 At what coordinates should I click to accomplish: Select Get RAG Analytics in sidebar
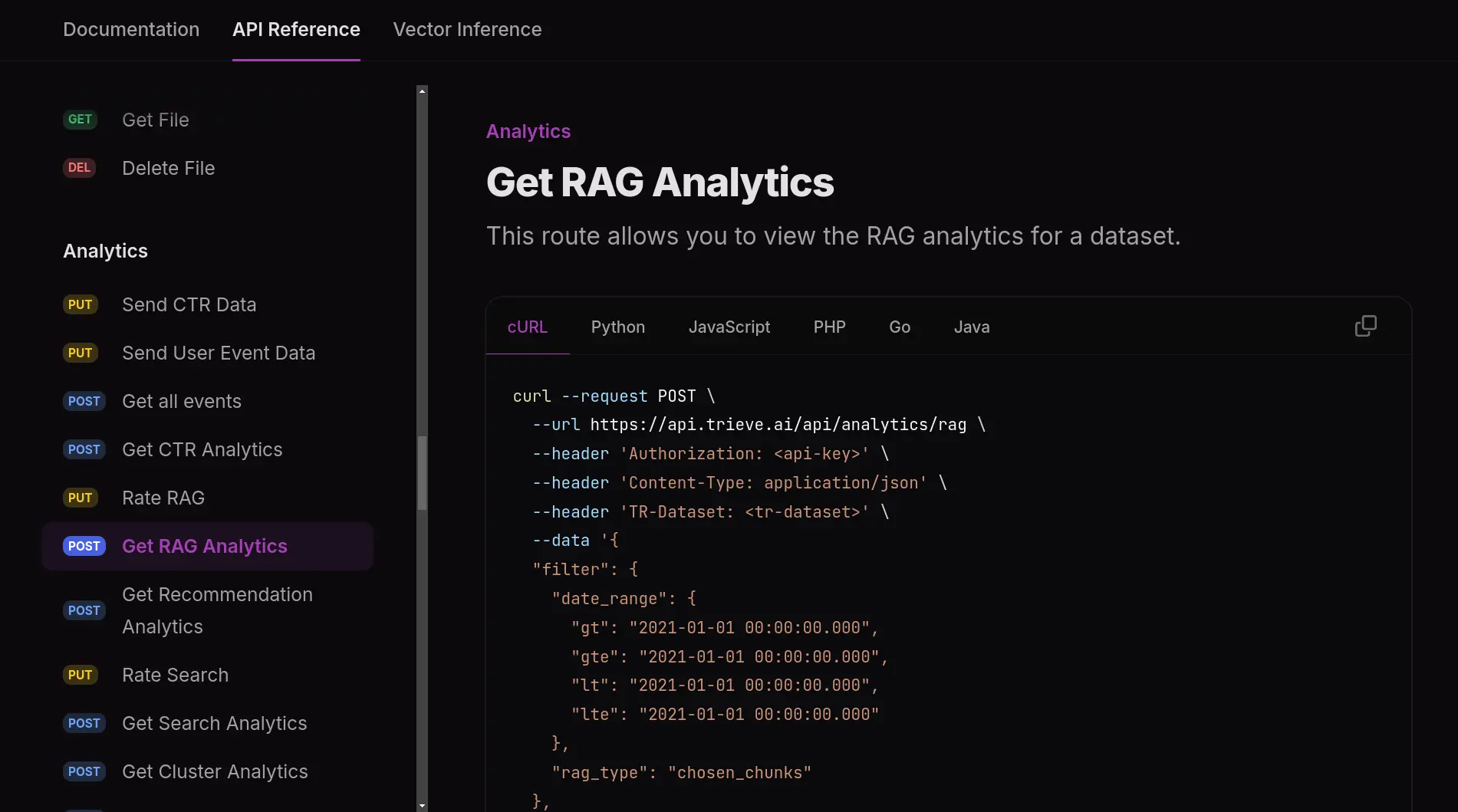(x=208, y=546)
